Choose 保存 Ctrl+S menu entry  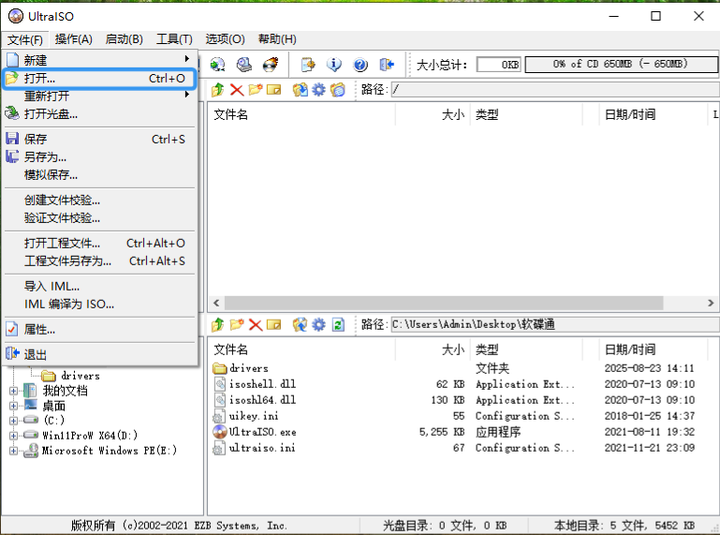(100, 139)
